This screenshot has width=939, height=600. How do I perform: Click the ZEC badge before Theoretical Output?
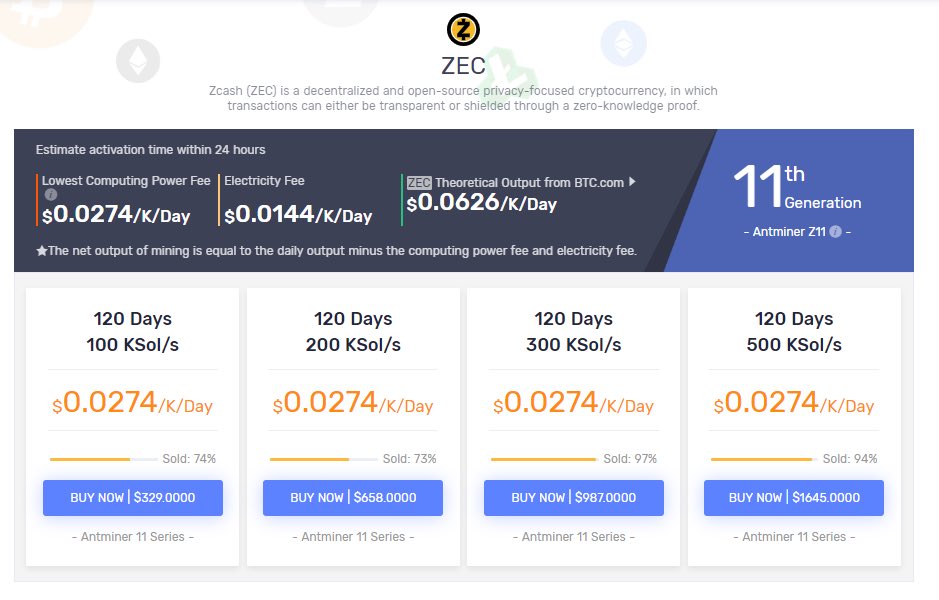(x=419, y=183)
